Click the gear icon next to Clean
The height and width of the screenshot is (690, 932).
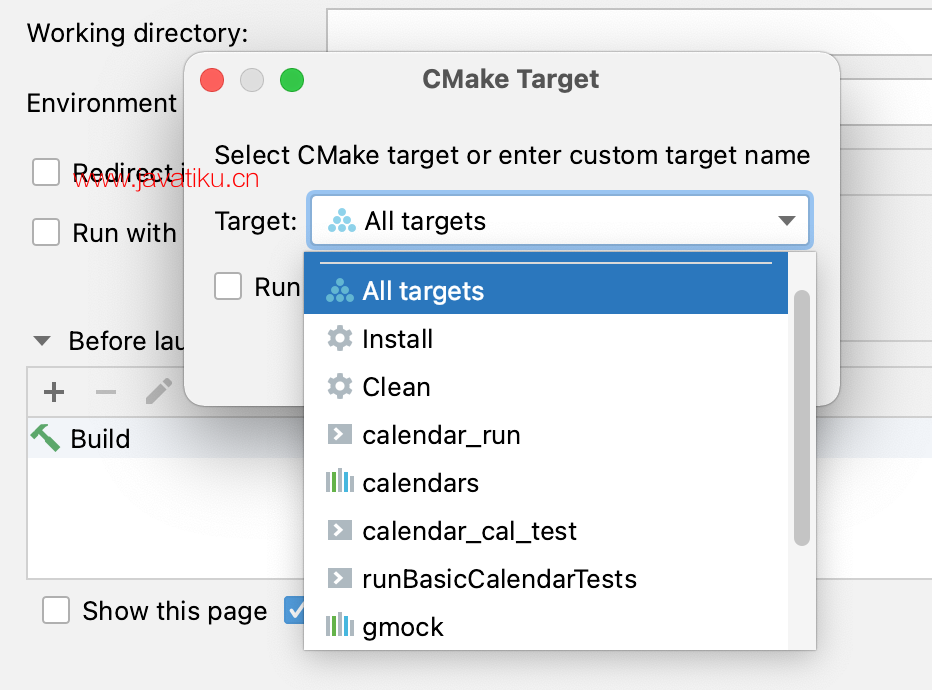[340, 387]
